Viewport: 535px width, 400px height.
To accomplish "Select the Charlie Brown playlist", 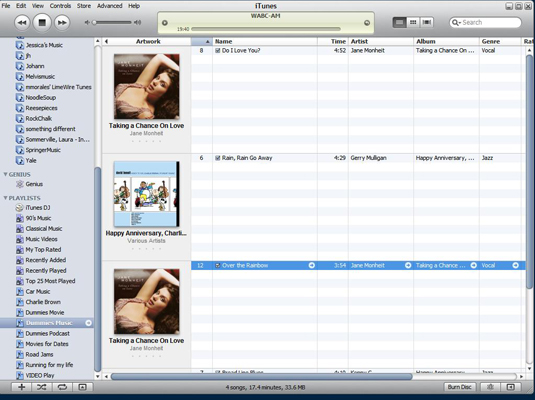I will 43,302.
